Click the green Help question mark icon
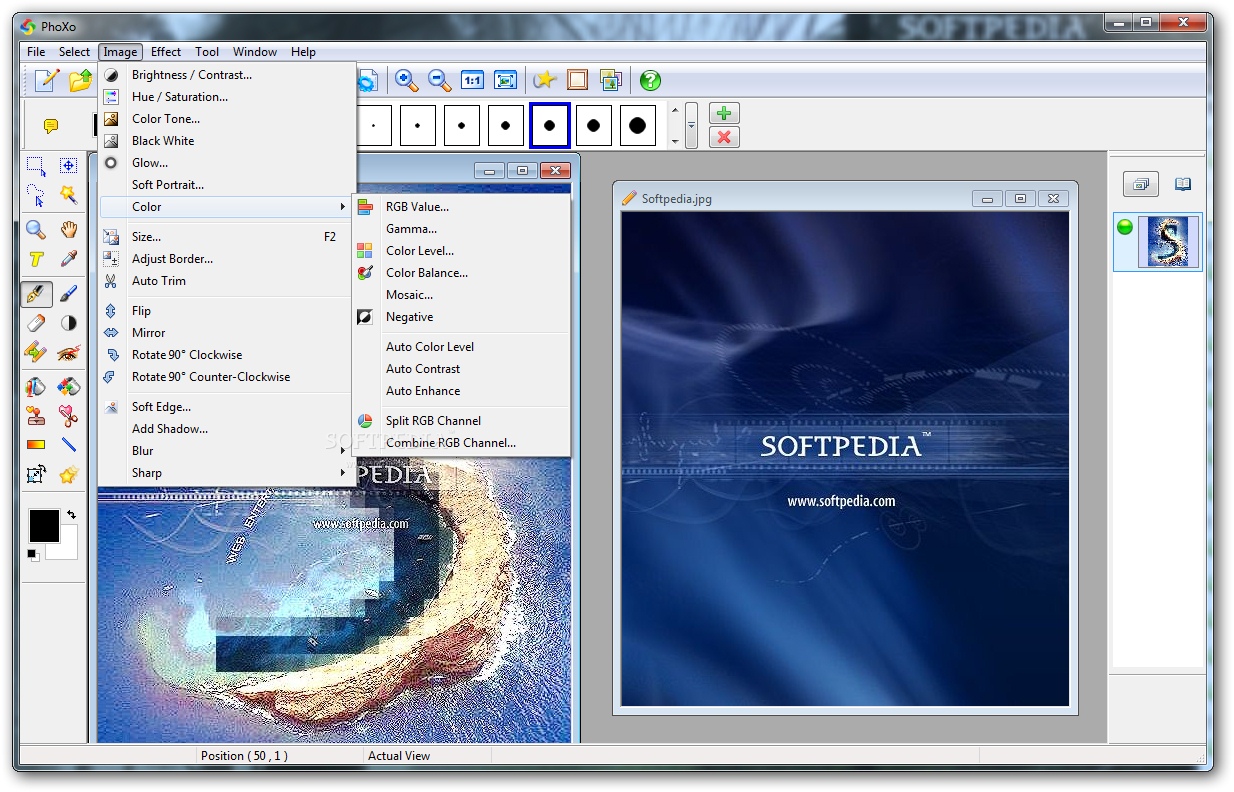The image size is (1234, 792). [650, 81]
